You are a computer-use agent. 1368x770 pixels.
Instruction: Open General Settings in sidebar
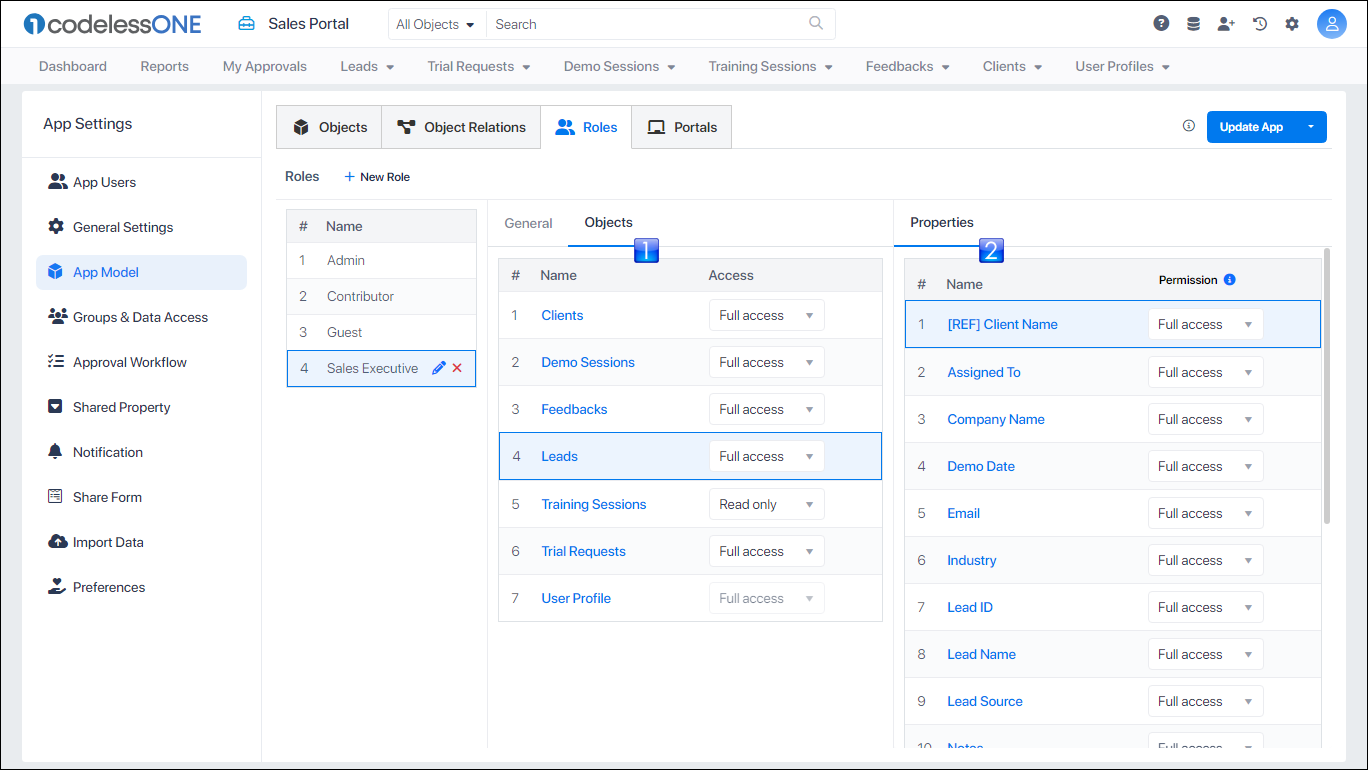click(141, 227)
